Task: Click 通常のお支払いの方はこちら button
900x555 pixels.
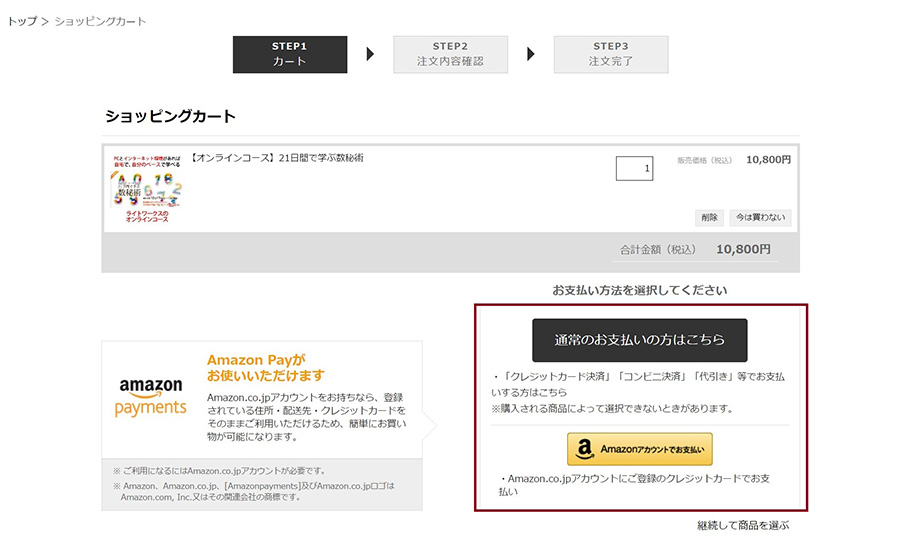Action: click(640, 340)
